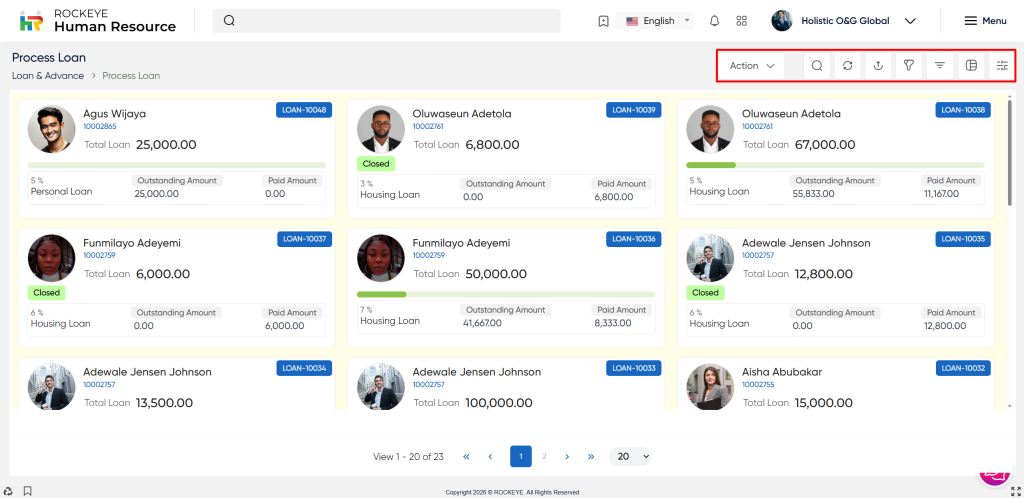
Task: Open the filter funnel icon
Action: (909, 66)
